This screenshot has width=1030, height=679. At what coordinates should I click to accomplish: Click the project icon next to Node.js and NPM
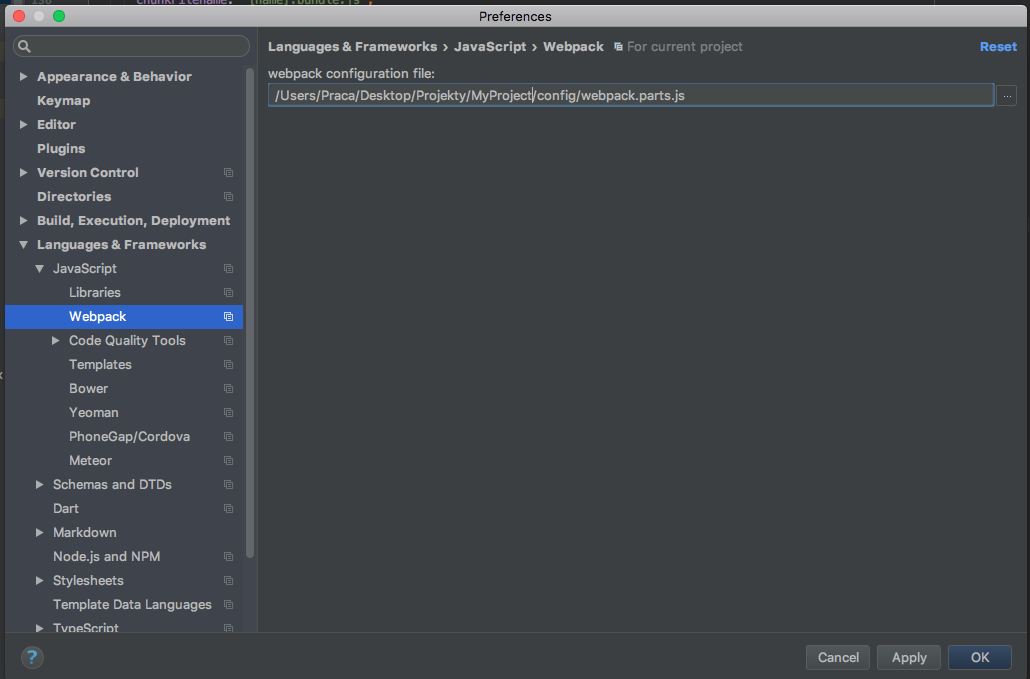(x=228, y=557)
